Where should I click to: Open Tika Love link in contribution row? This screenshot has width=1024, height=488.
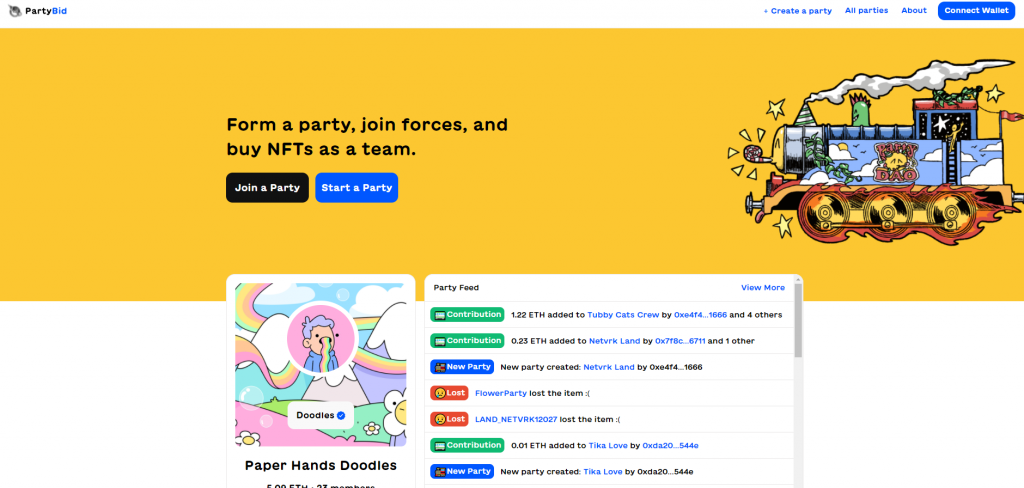[x=608, y=446]
